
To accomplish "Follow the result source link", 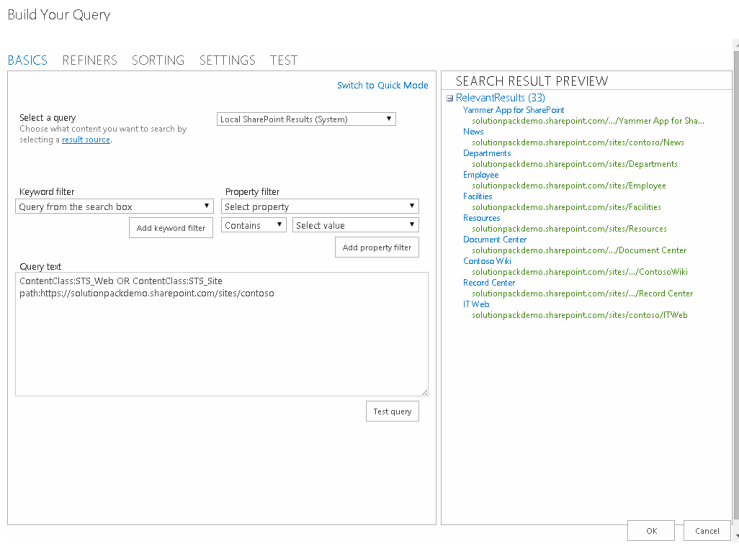I will coord(86,140).
